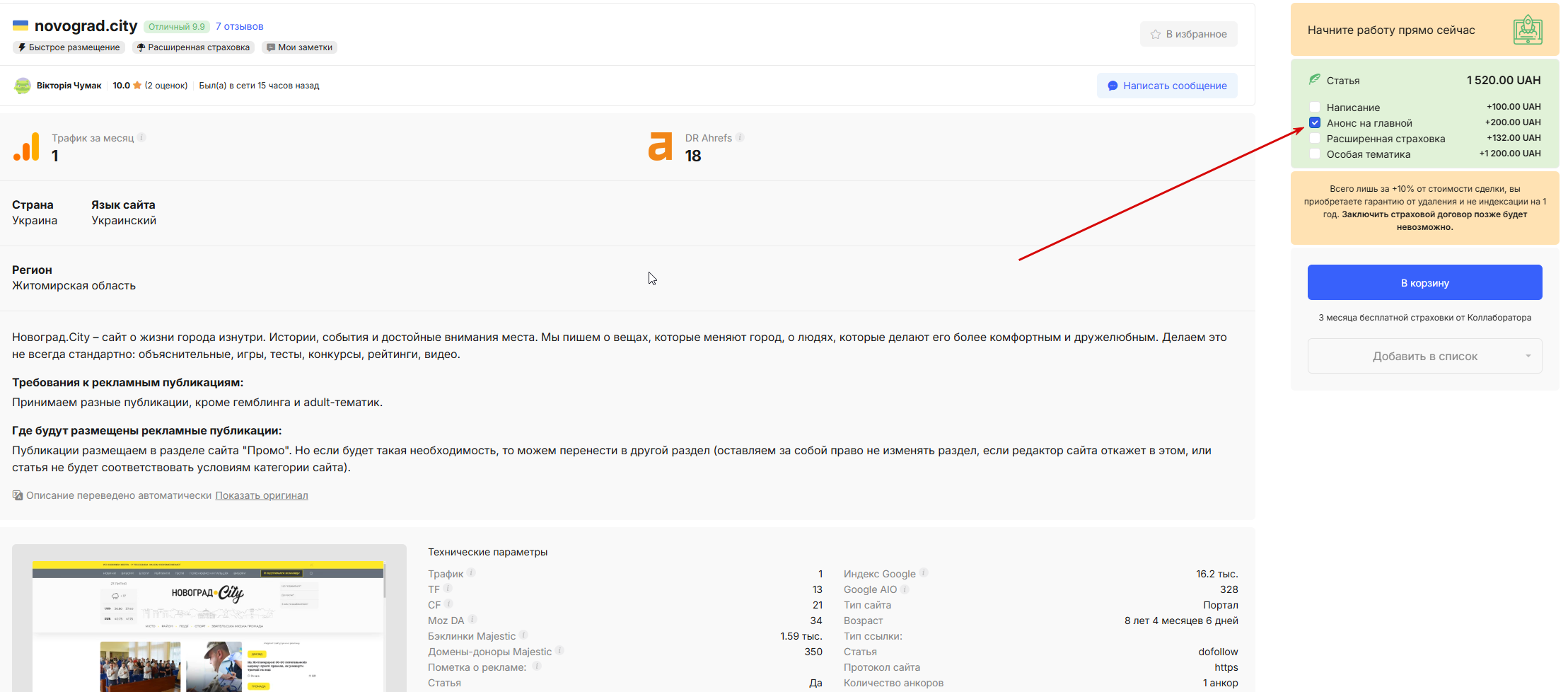The image size is (1568, 692).
Task: Click the Требования к рекламным публикациям heading
Action: coord(127,382)
